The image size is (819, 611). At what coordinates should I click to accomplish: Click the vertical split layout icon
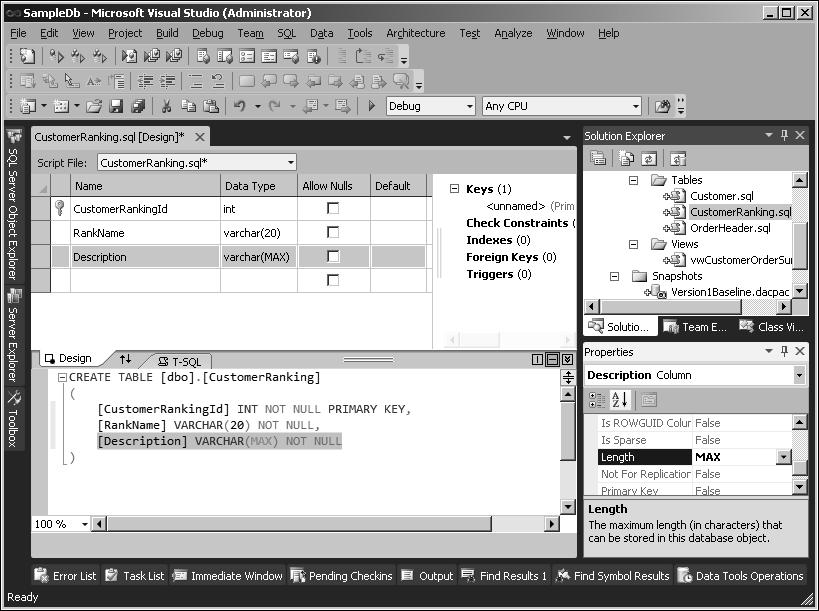coord(537,359)
